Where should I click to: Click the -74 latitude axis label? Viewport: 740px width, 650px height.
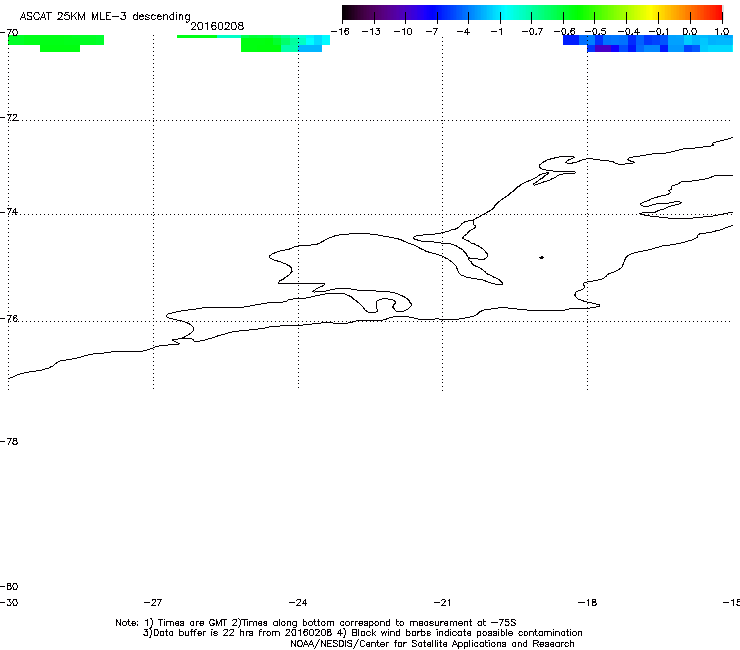tap(9, 212)
